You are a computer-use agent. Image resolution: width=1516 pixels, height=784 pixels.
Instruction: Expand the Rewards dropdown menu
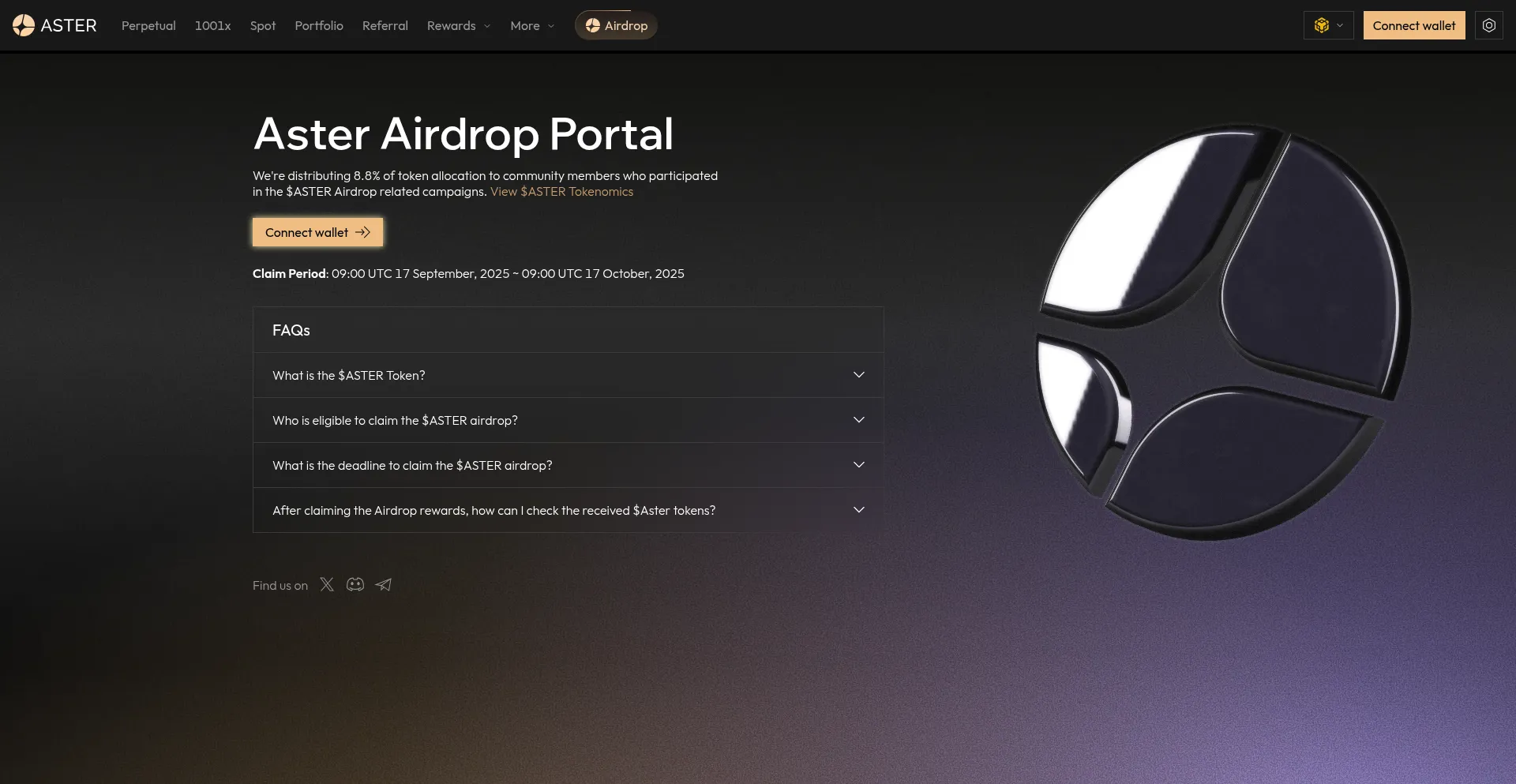tap(459, 25)
